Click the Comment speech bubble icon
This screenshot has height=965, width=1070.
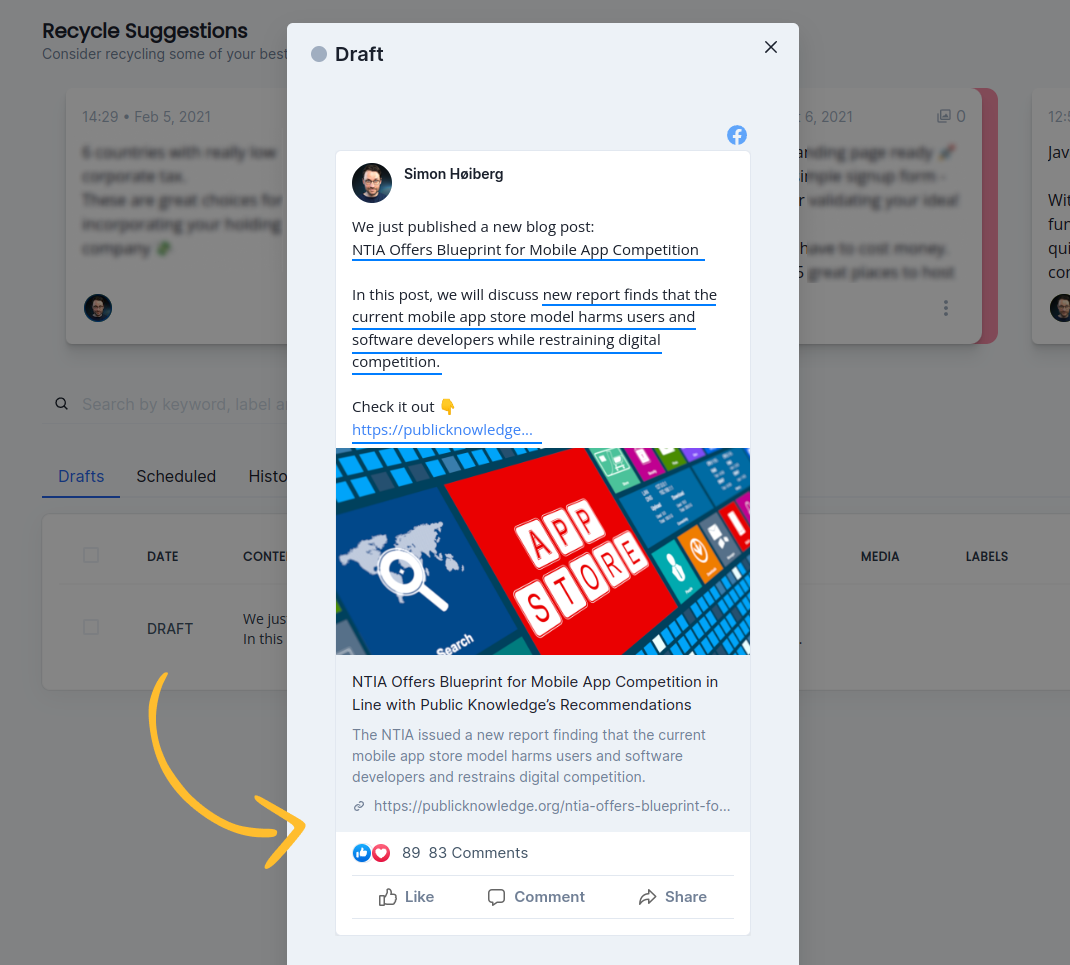(x=496, y=897)
